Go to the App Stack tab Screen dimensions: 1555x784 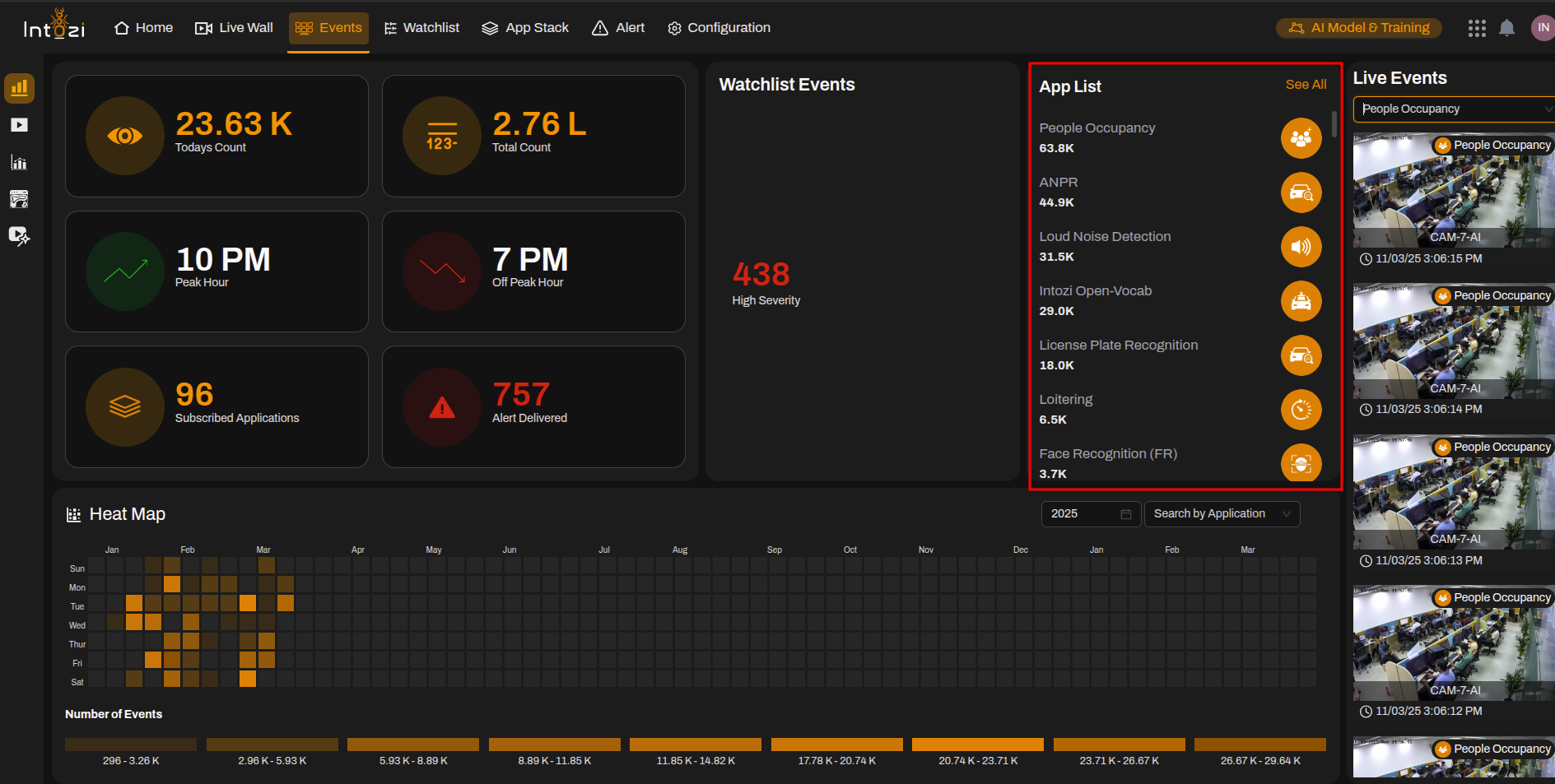(x=525, y=28)
